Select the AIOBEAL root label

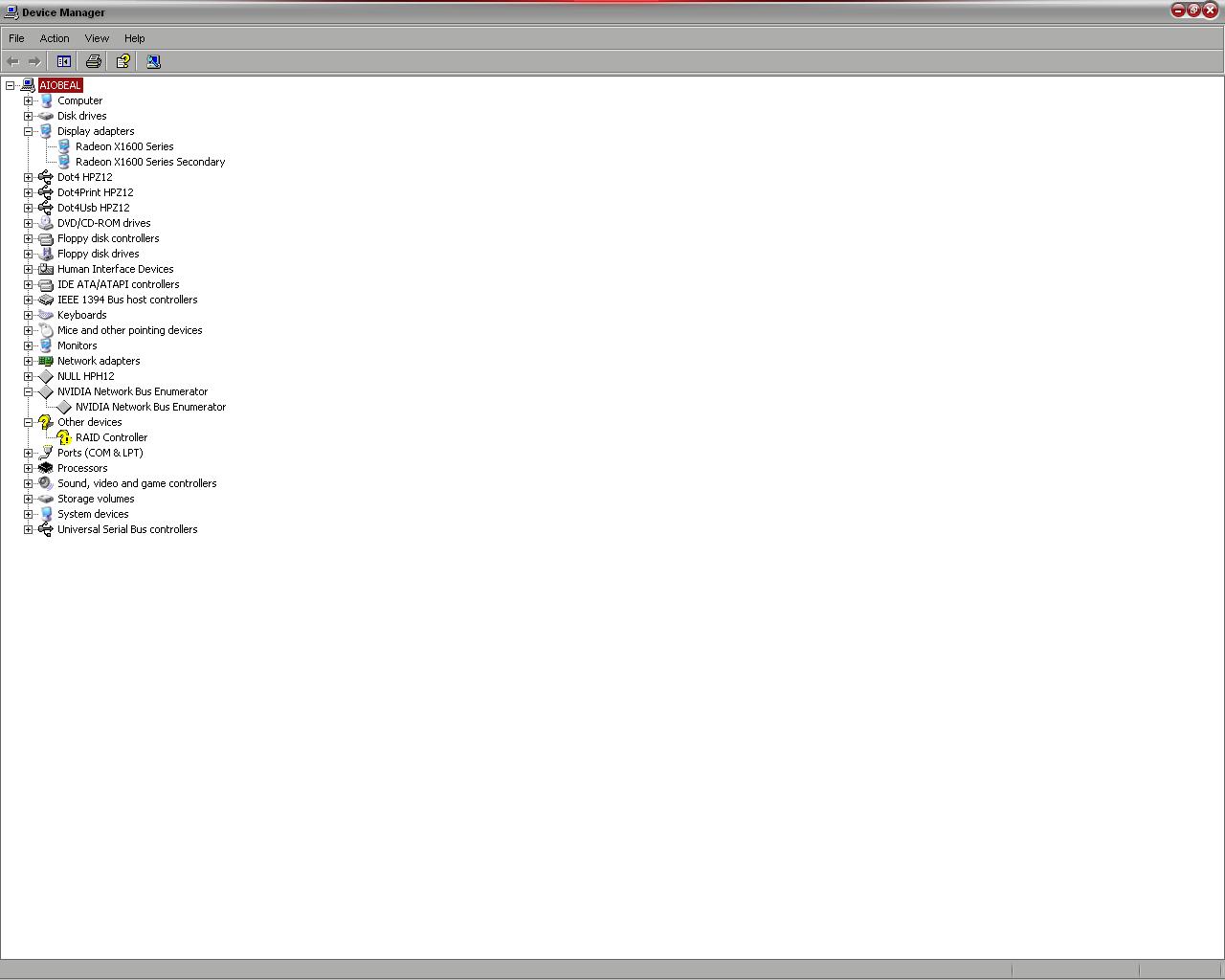click(x=60, y=85)
